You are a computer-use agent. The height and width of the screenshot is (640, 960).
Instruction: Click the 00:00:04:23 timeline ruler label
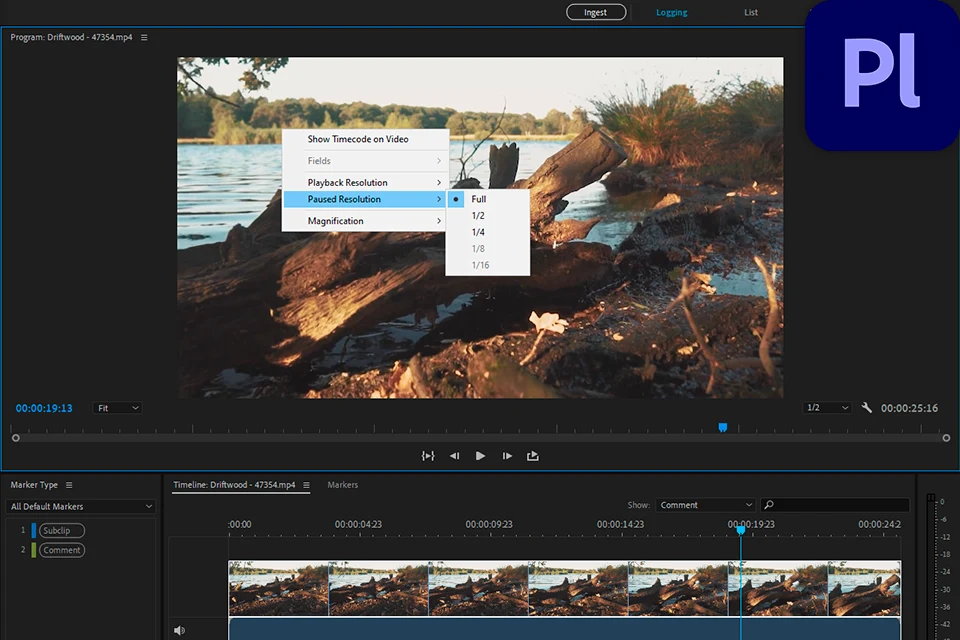(358, 524)
